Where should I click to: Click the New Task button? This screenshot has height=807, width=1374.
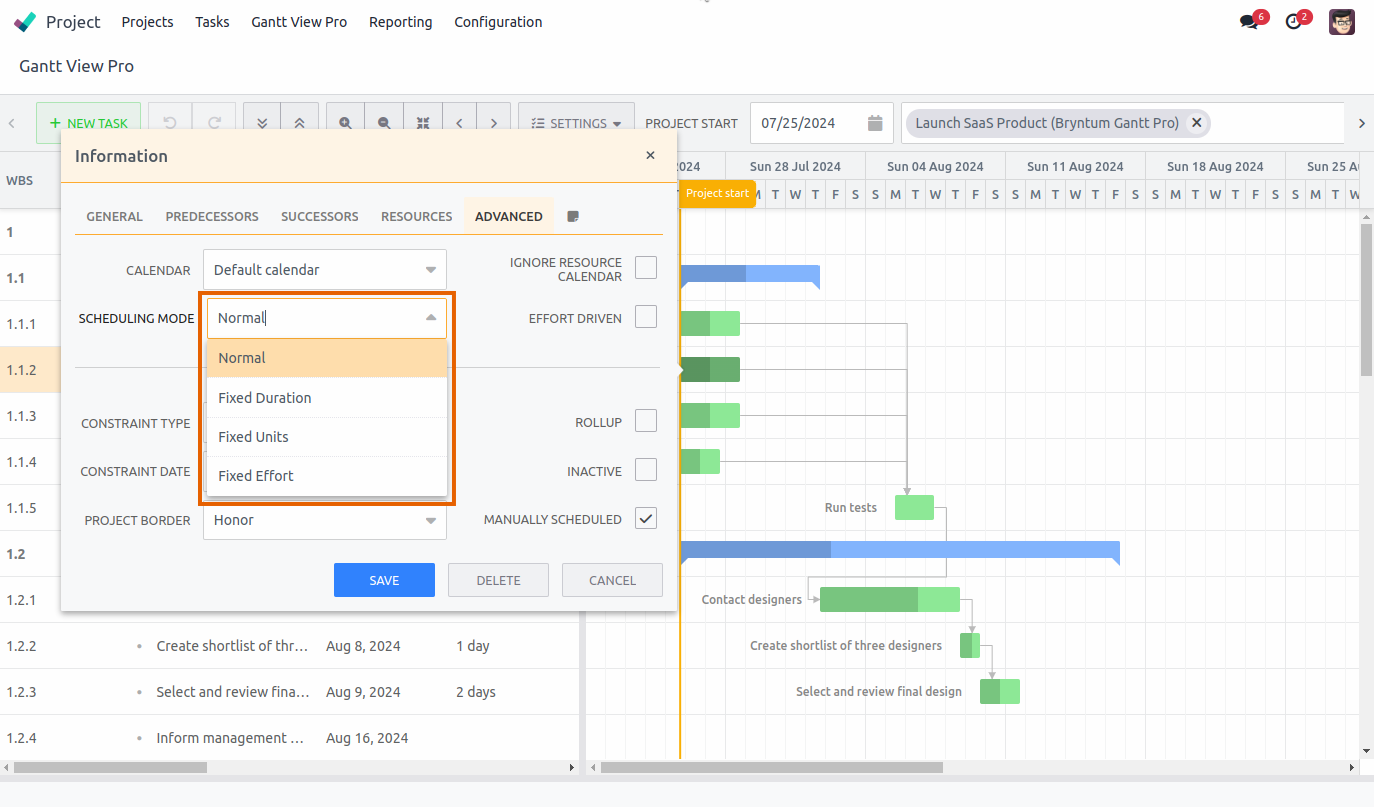tap(88, 122)
